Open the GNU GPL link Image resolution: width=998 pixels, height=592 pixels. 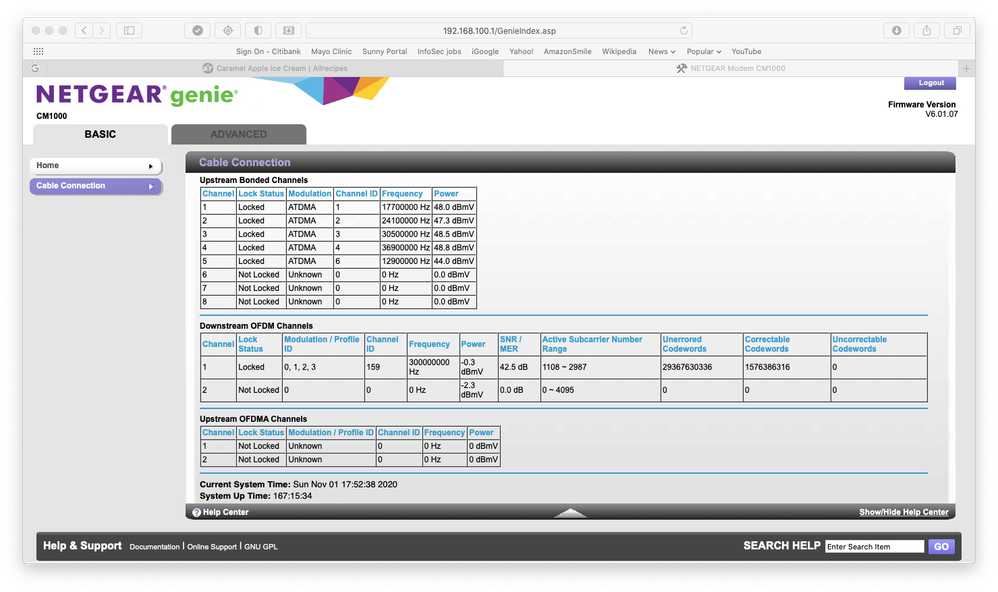261,547
